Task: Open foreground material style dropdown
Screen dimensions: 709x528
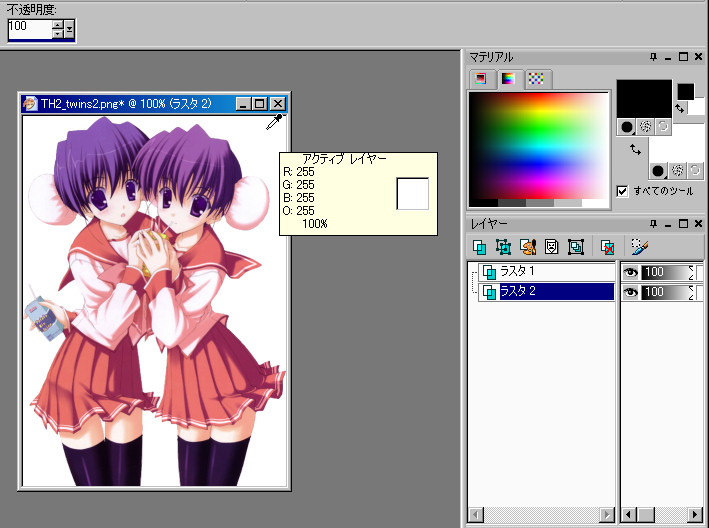Action: click(627, 127)
